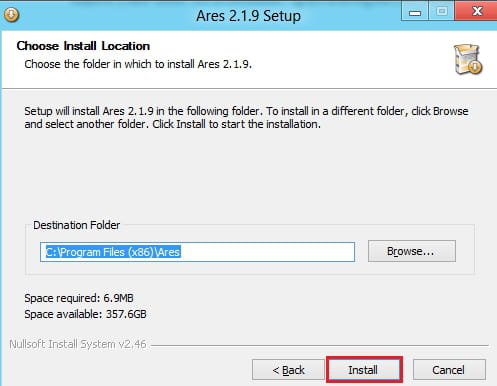Click the setup instructions paragraph

[246, 117]
